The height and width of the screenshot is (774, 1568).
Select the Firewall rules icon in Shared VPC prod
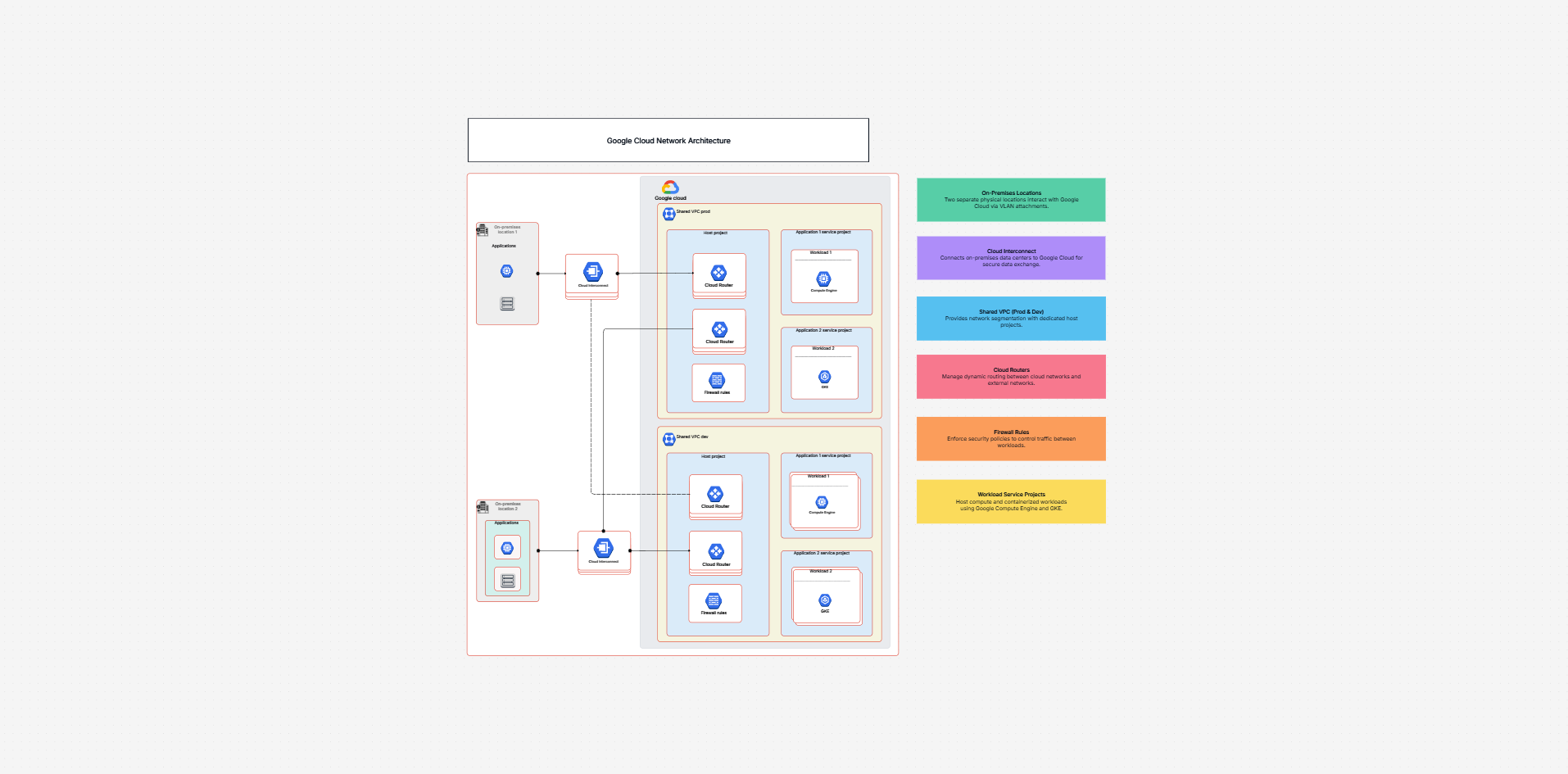pyautogui.click(x=717, y=380)
